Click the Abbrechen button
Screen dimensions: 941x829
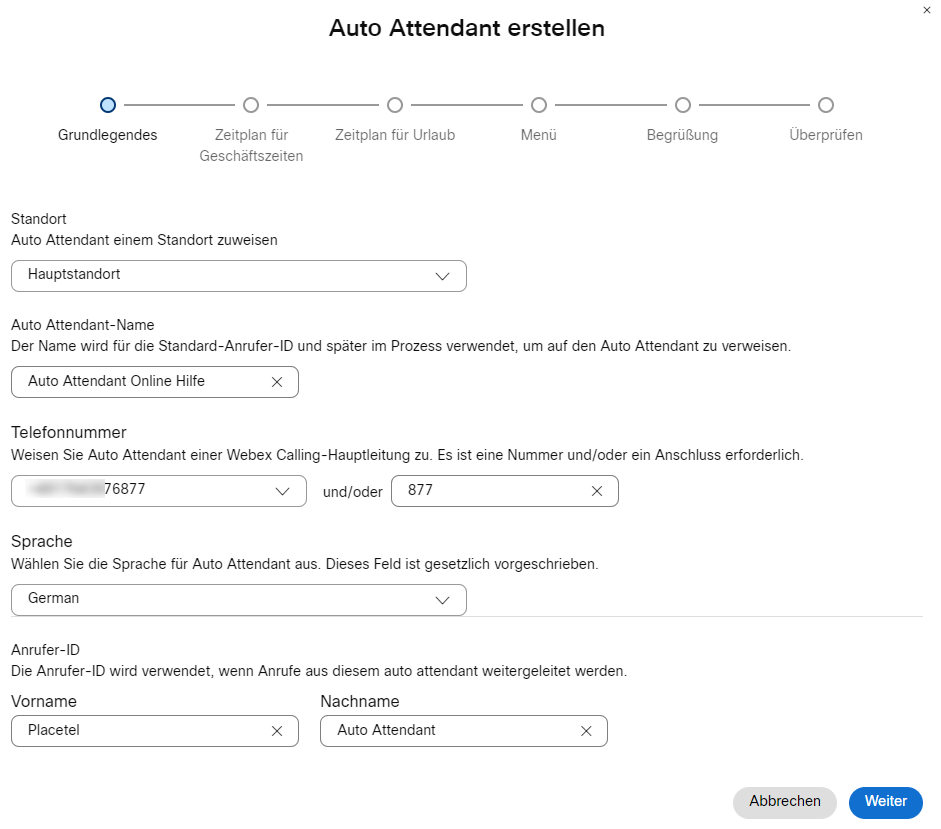click(x=785, y=802)
